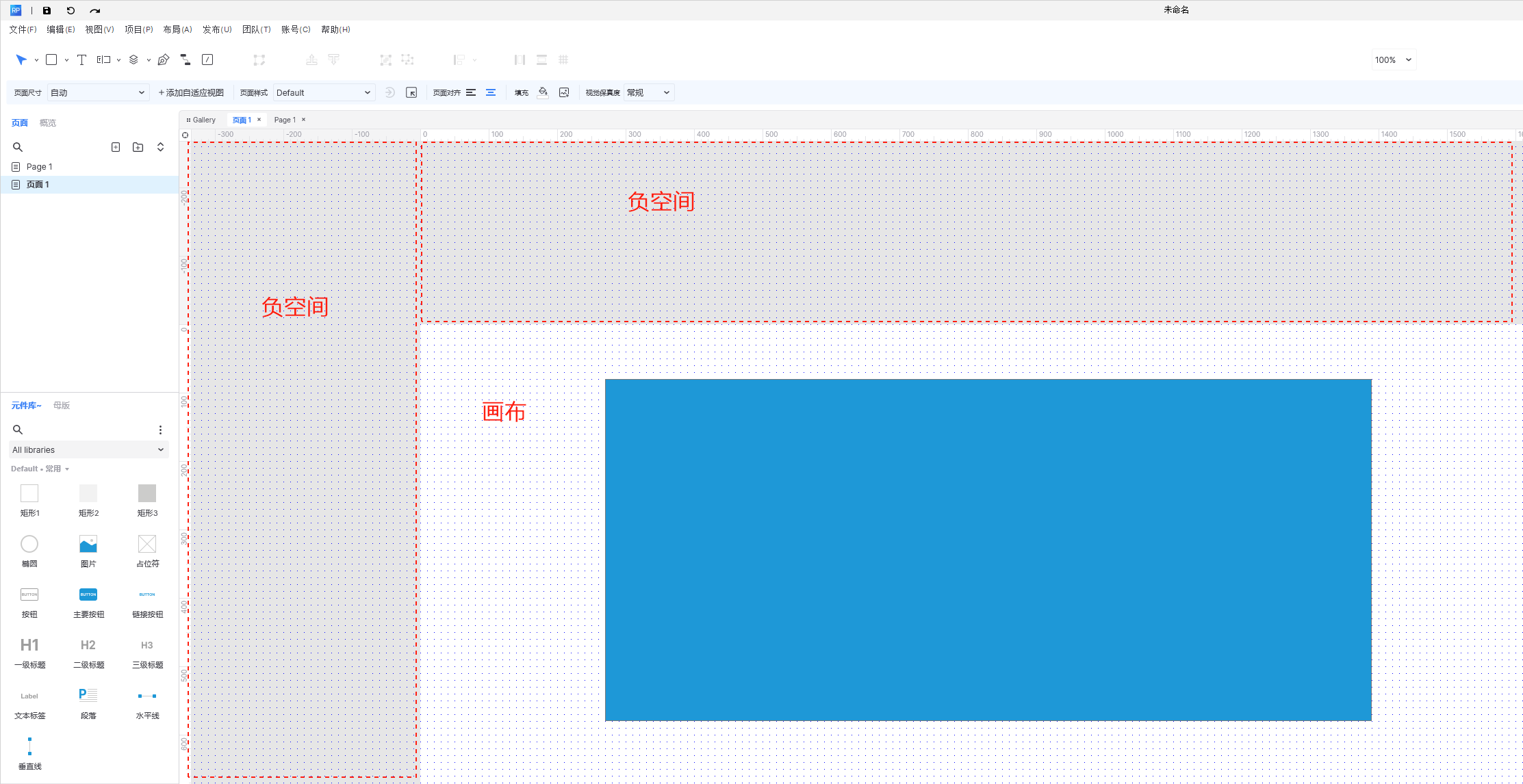Click the rectangle shape tool
Viewport: 1523px width, 784px height.
(x=51, y=60)
